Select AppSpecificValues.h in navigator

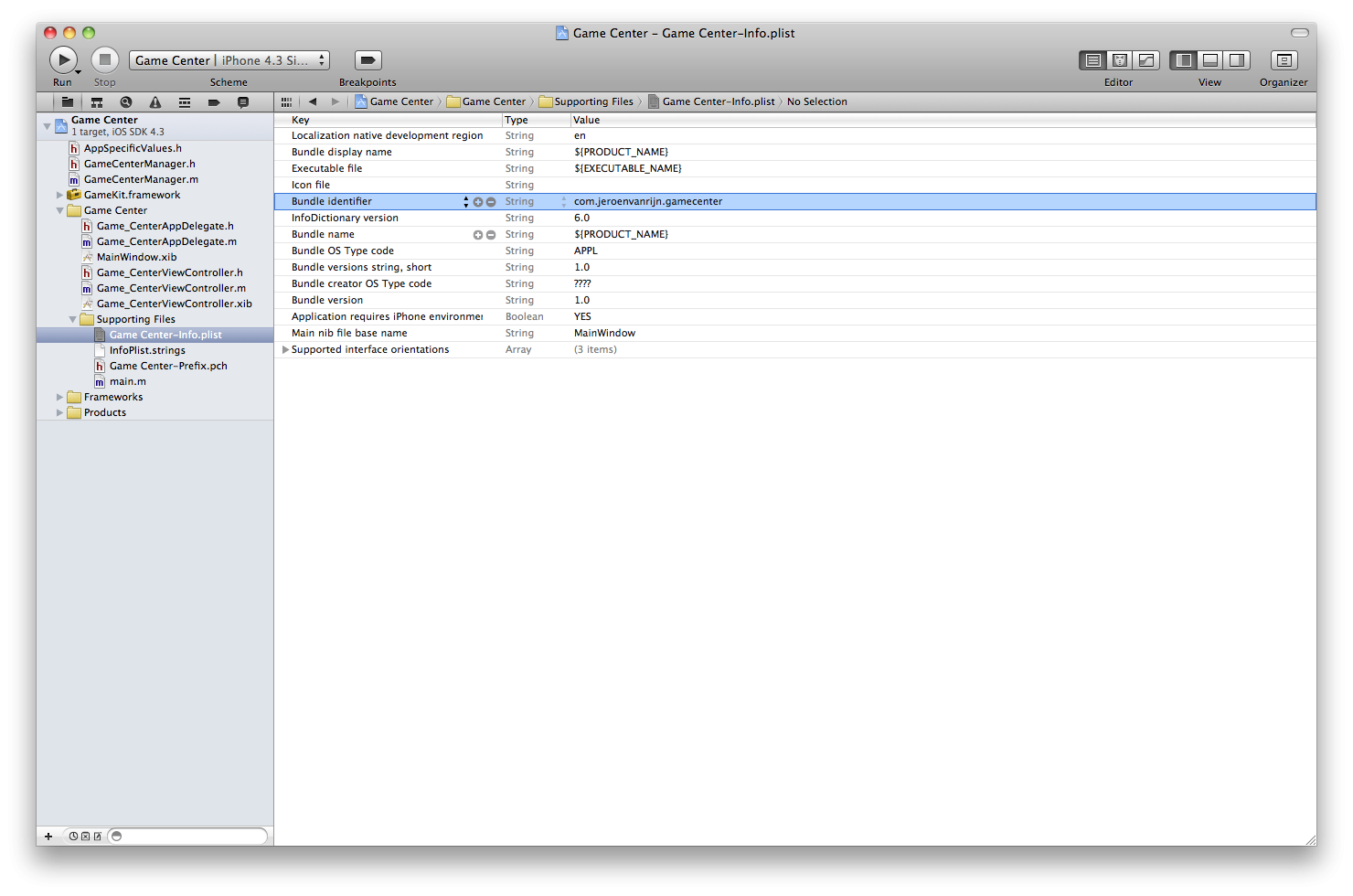tap(133, 148)
